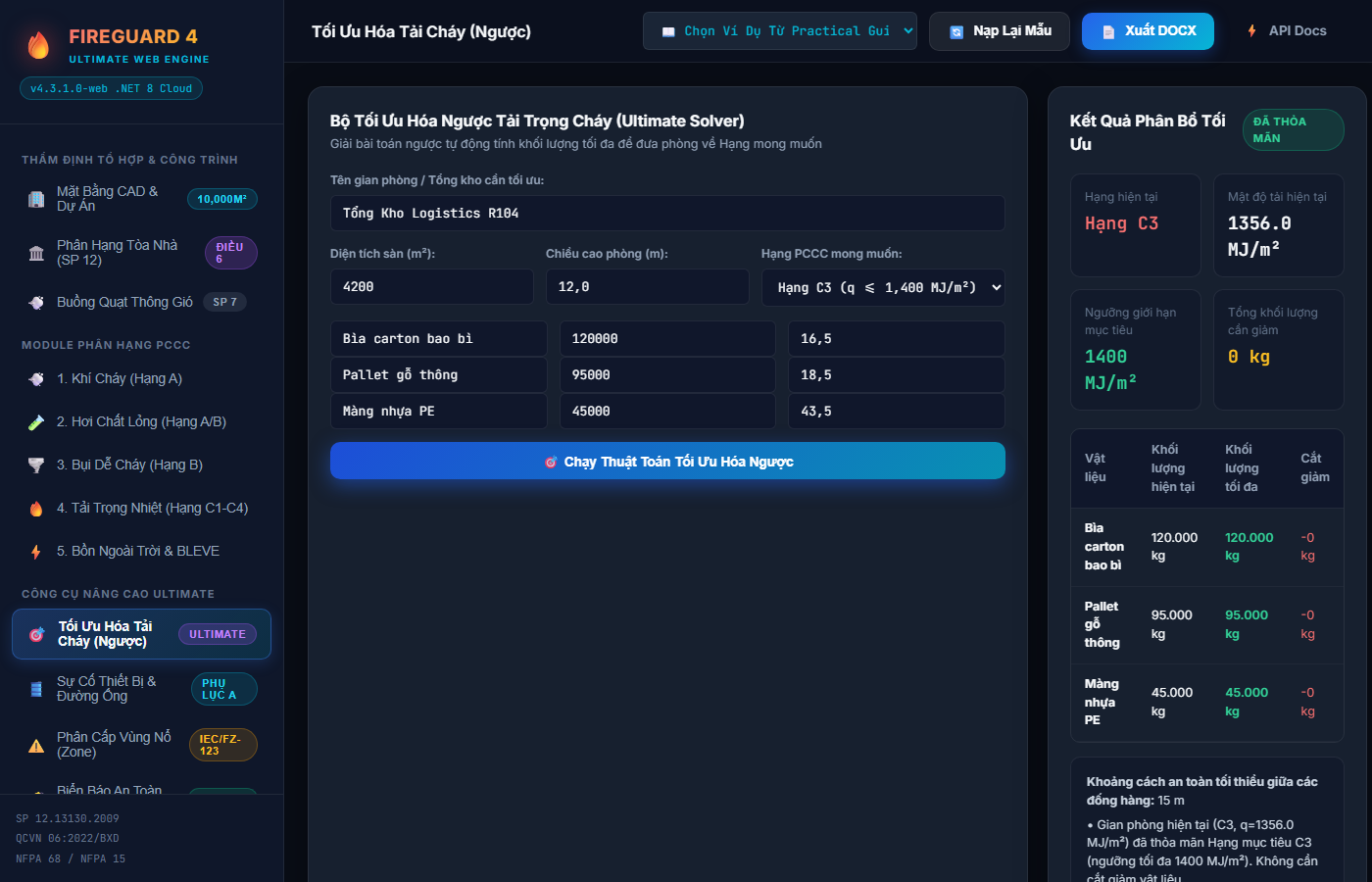The height and width of the screenshot is (882, 1372).
Task: Click the Khí Cháy (Hạng A) icon
Action: (x=36, y=378)
